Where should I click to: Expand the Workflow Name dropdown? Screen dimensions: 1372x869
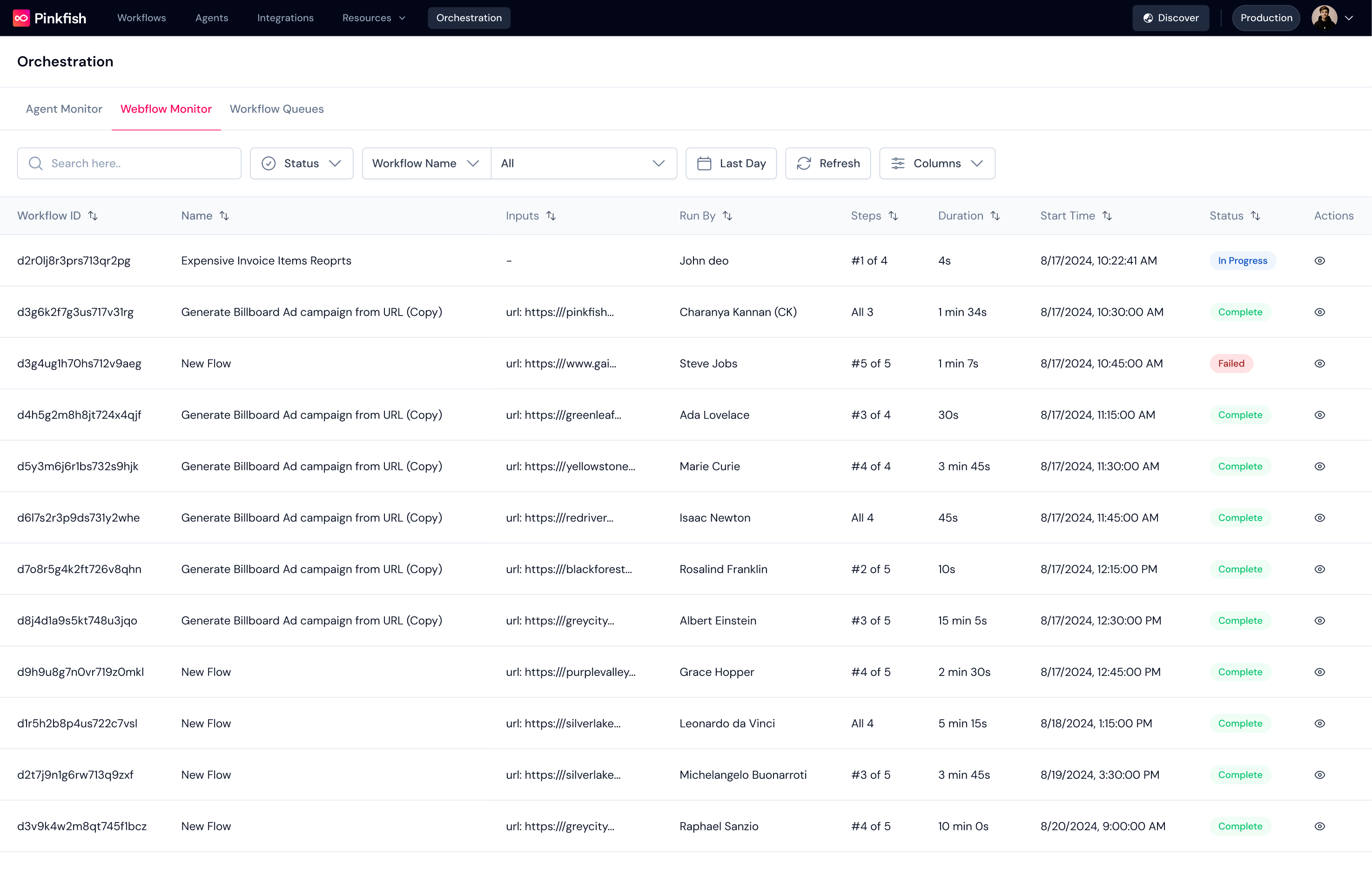tap(426, 163)
